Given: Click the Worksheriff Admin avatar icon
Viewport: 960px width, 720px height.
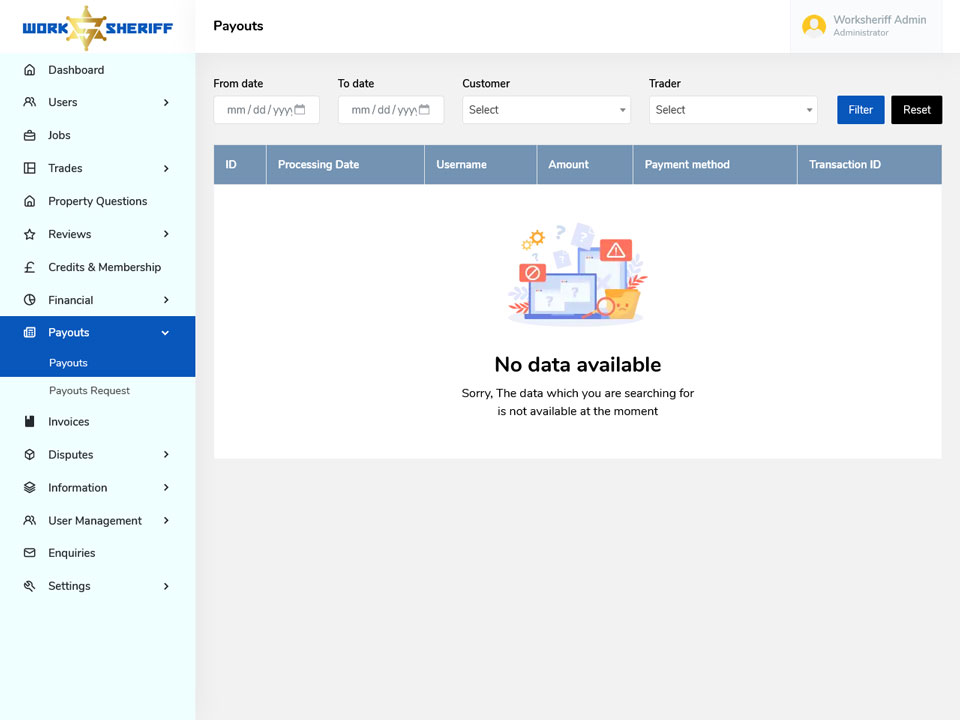Looking at the screenshot, I should pyautogui.click(x=814, y=26).
